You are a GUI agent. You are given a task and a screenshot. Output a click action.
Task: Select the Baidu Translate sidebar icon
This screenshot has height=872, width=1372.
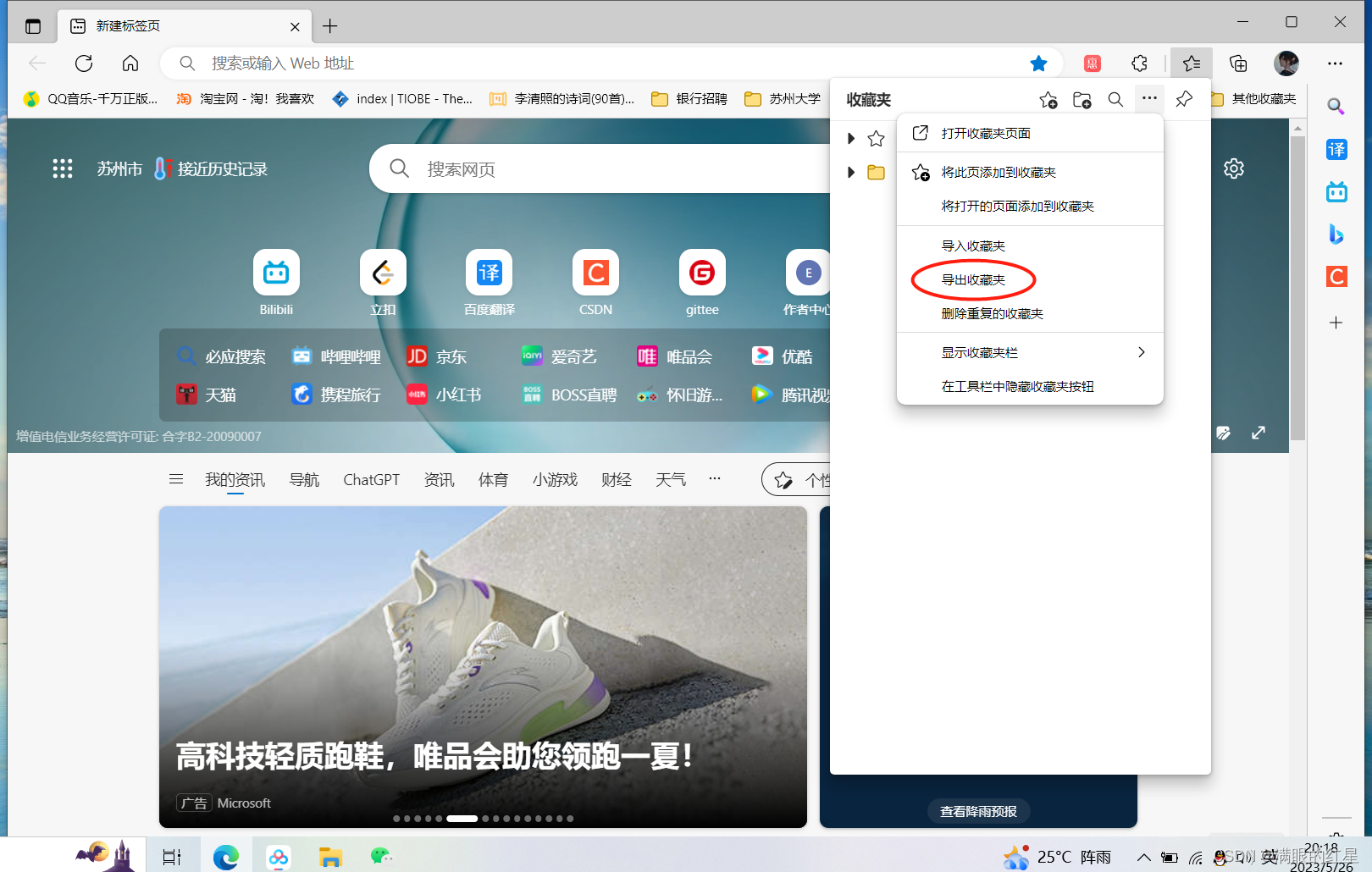click(x=1336, y=150)
